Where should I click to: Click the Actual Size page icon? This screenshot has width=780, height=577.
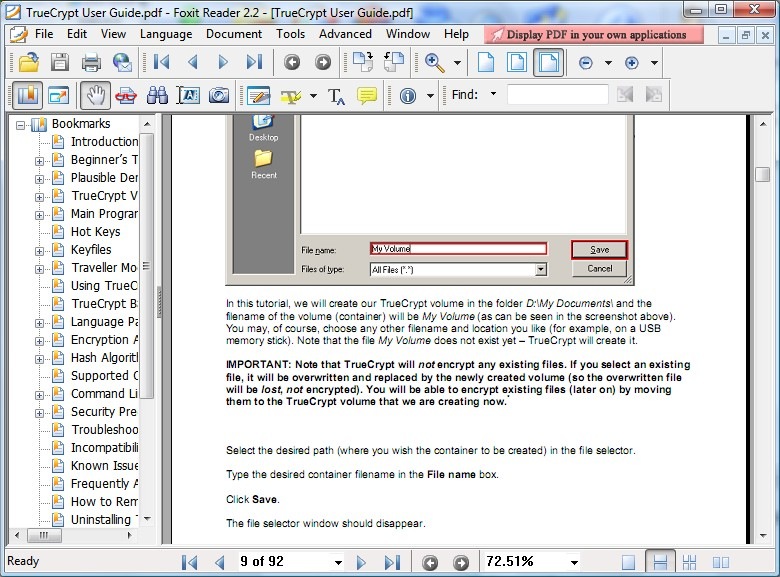pyautogui.click(x=486, y=62)
